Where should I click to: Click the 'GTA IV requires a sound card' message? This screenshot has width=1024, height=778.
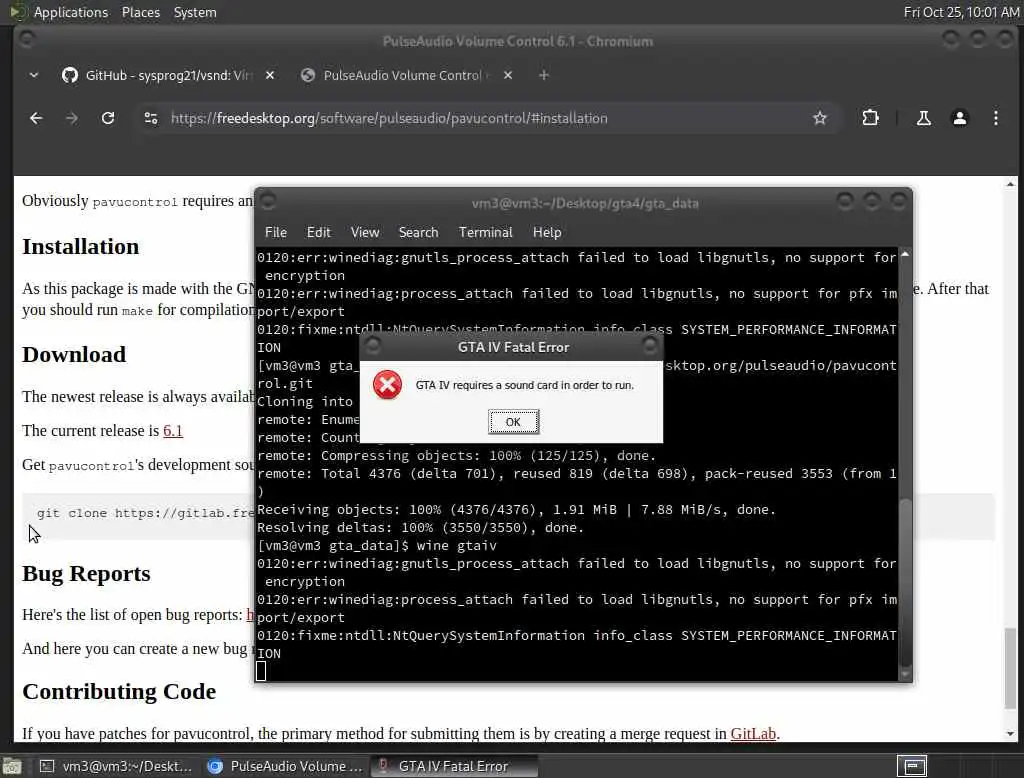tap(524, 385)
